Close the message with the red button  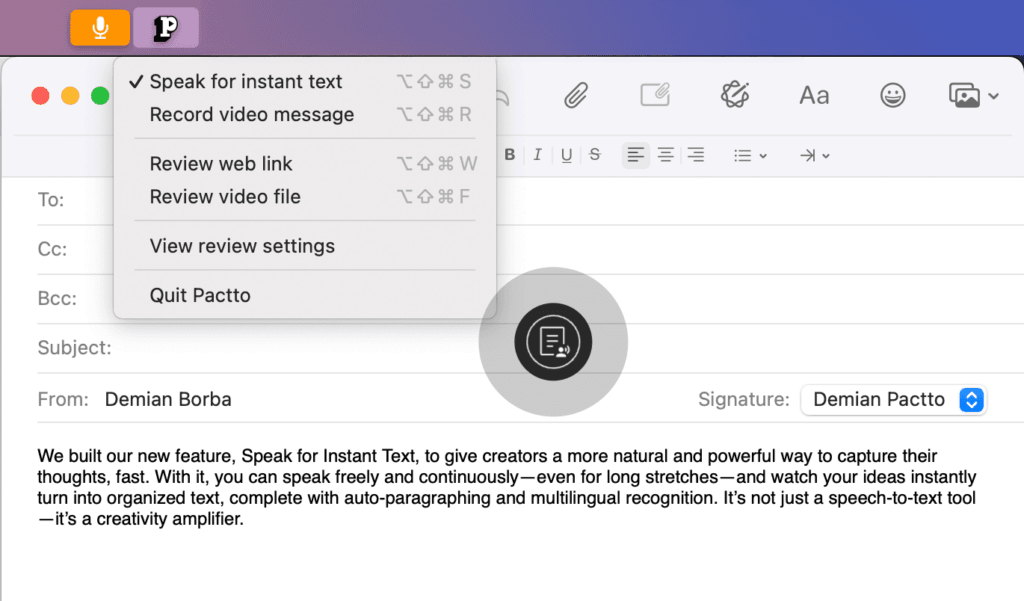(x=40, y=95)
